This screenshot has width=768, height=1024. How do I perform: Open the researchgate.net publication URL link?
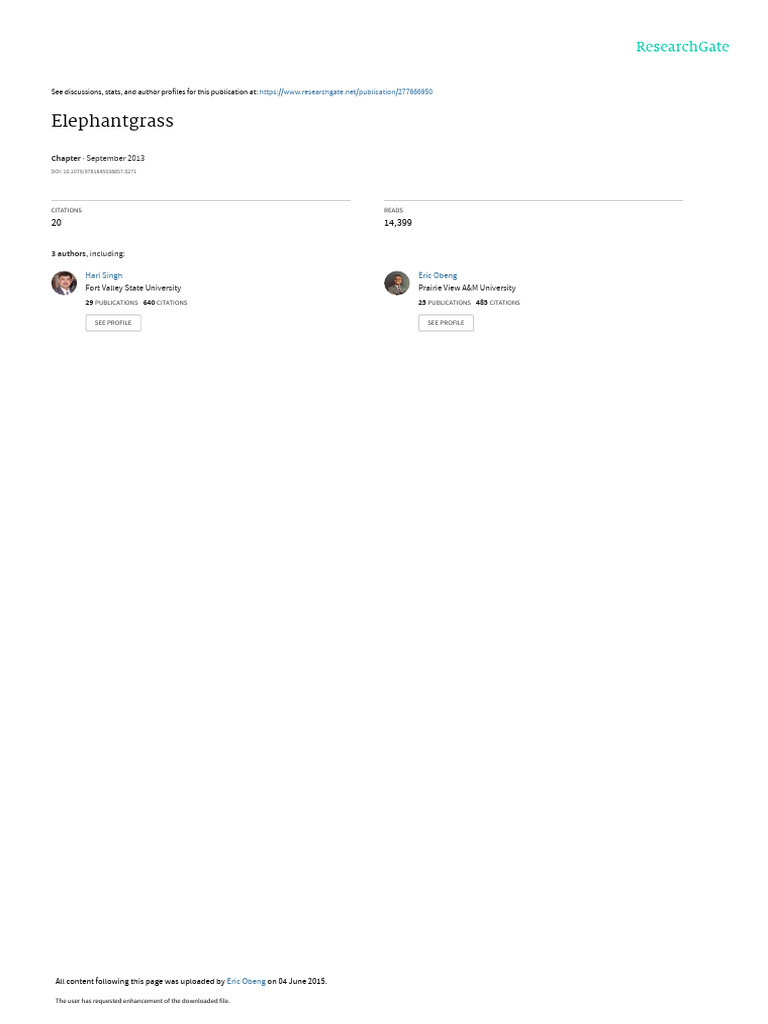click(x=345, y=92)
